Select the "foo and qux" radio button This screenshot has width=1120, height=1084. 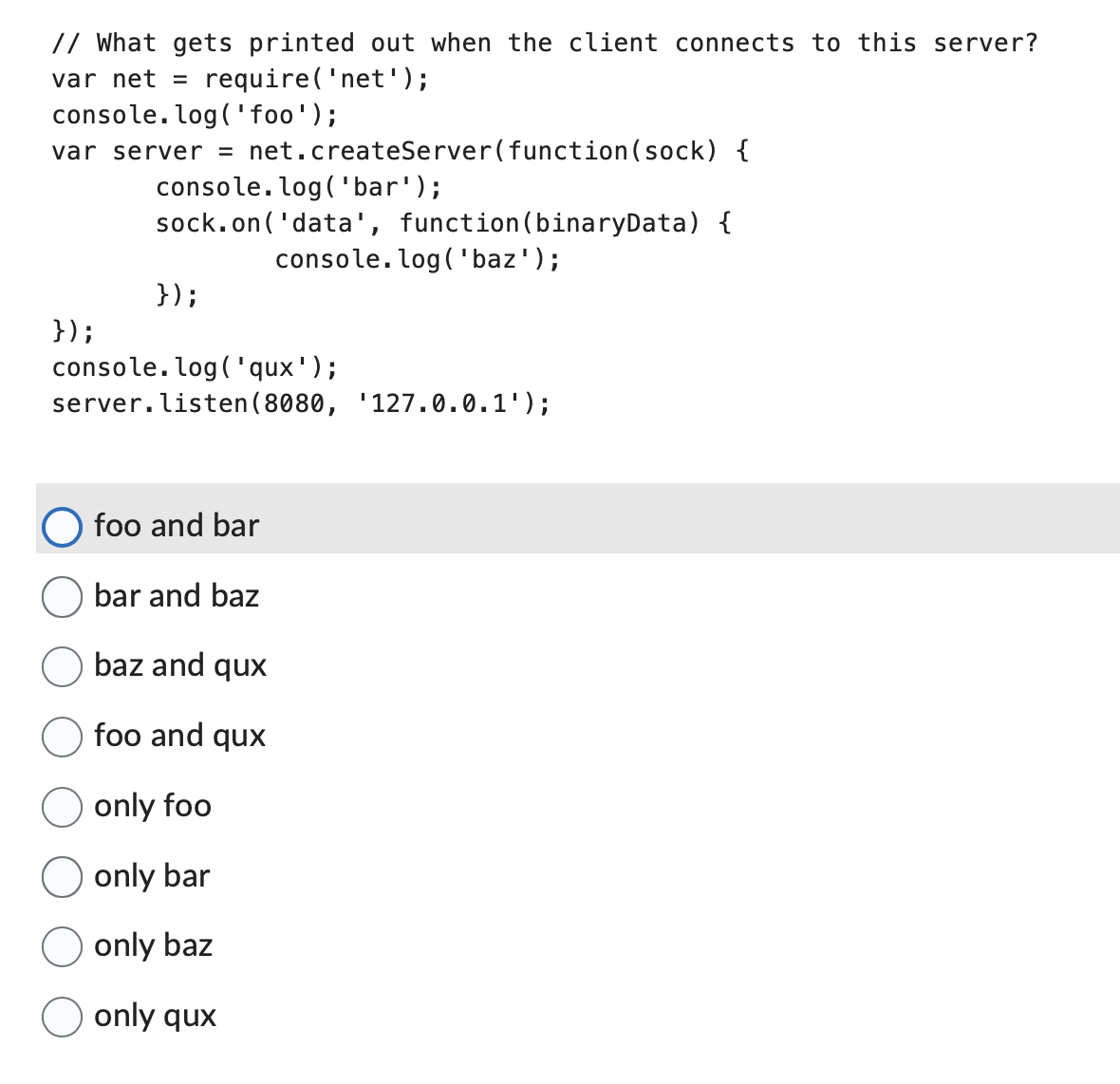[x=62, y=737]
